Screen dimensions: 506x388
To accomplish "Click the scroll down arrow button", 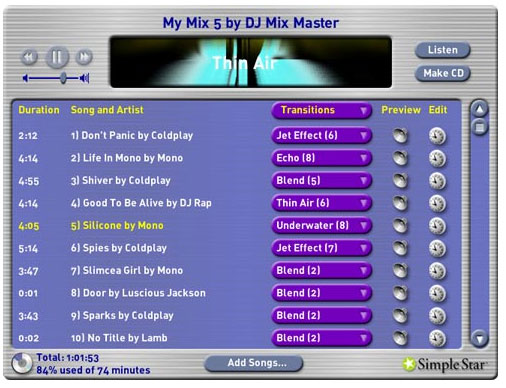I will tap(479, 339).
